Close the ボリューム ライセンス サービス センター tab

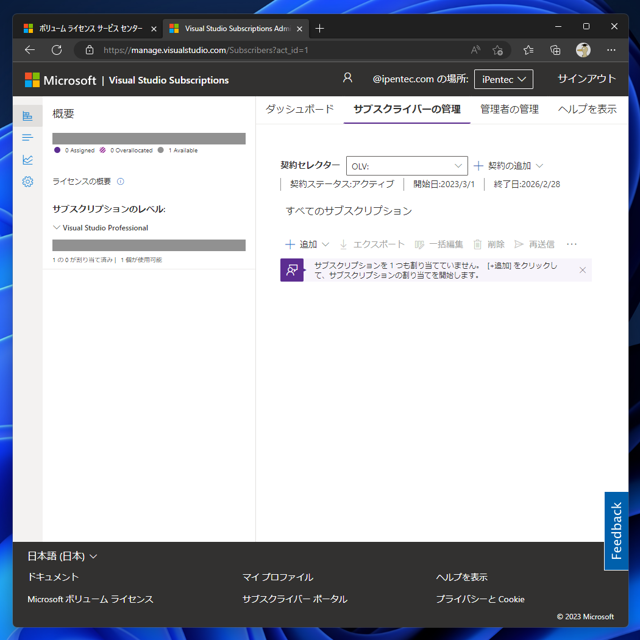154,29
